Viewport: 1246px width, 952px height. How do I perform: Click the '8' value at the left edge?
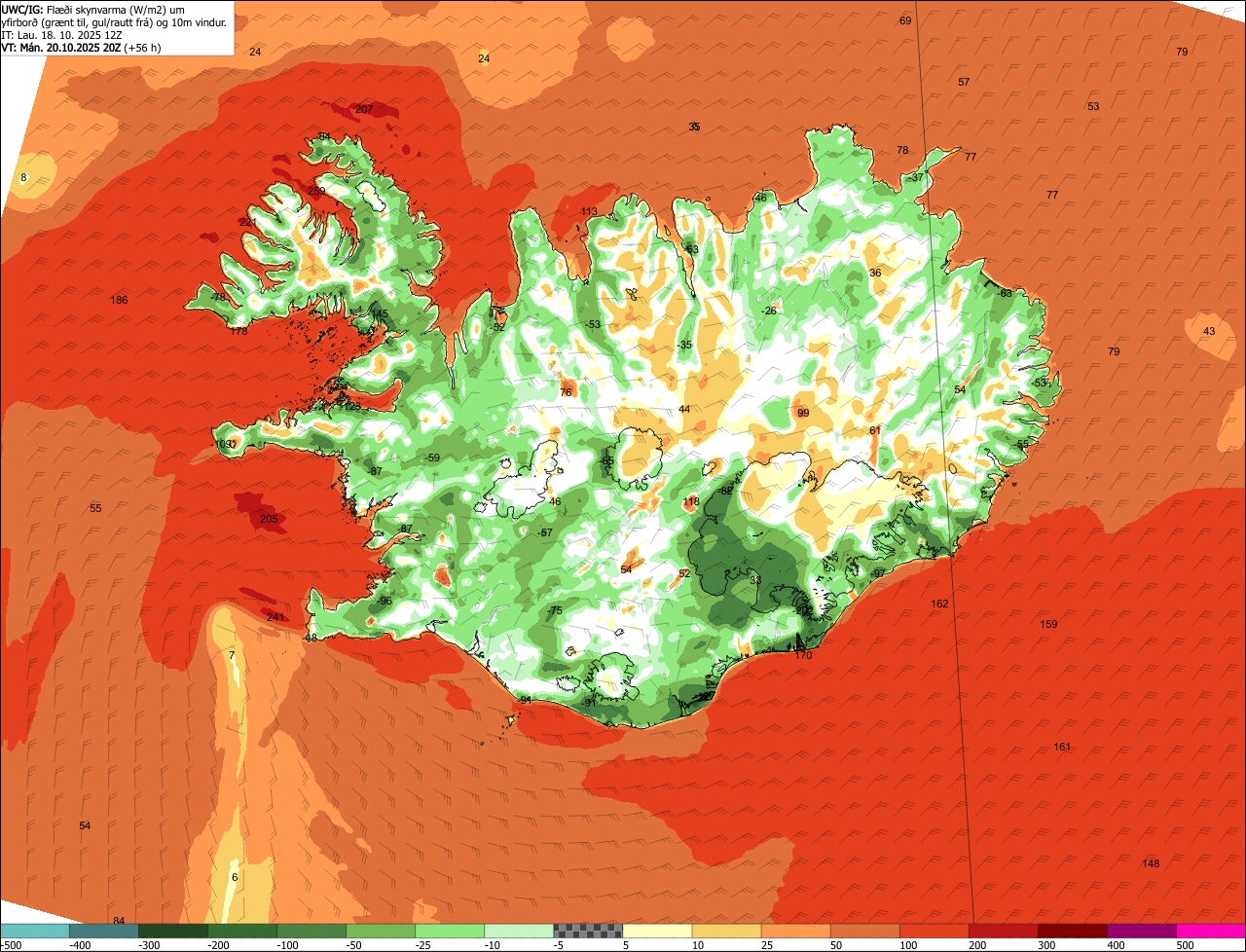[x=23, y=177]
